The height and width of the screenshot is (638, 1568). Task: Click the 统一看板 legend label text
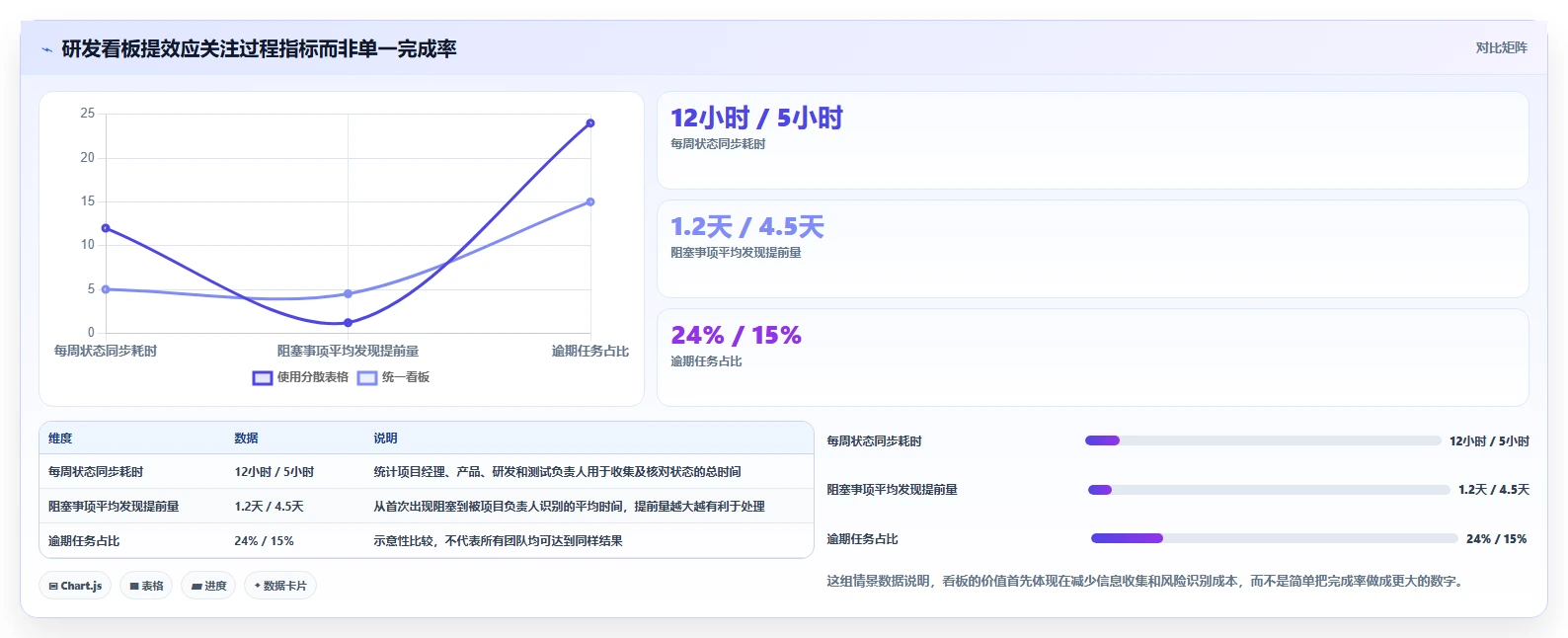click(406, 377)
